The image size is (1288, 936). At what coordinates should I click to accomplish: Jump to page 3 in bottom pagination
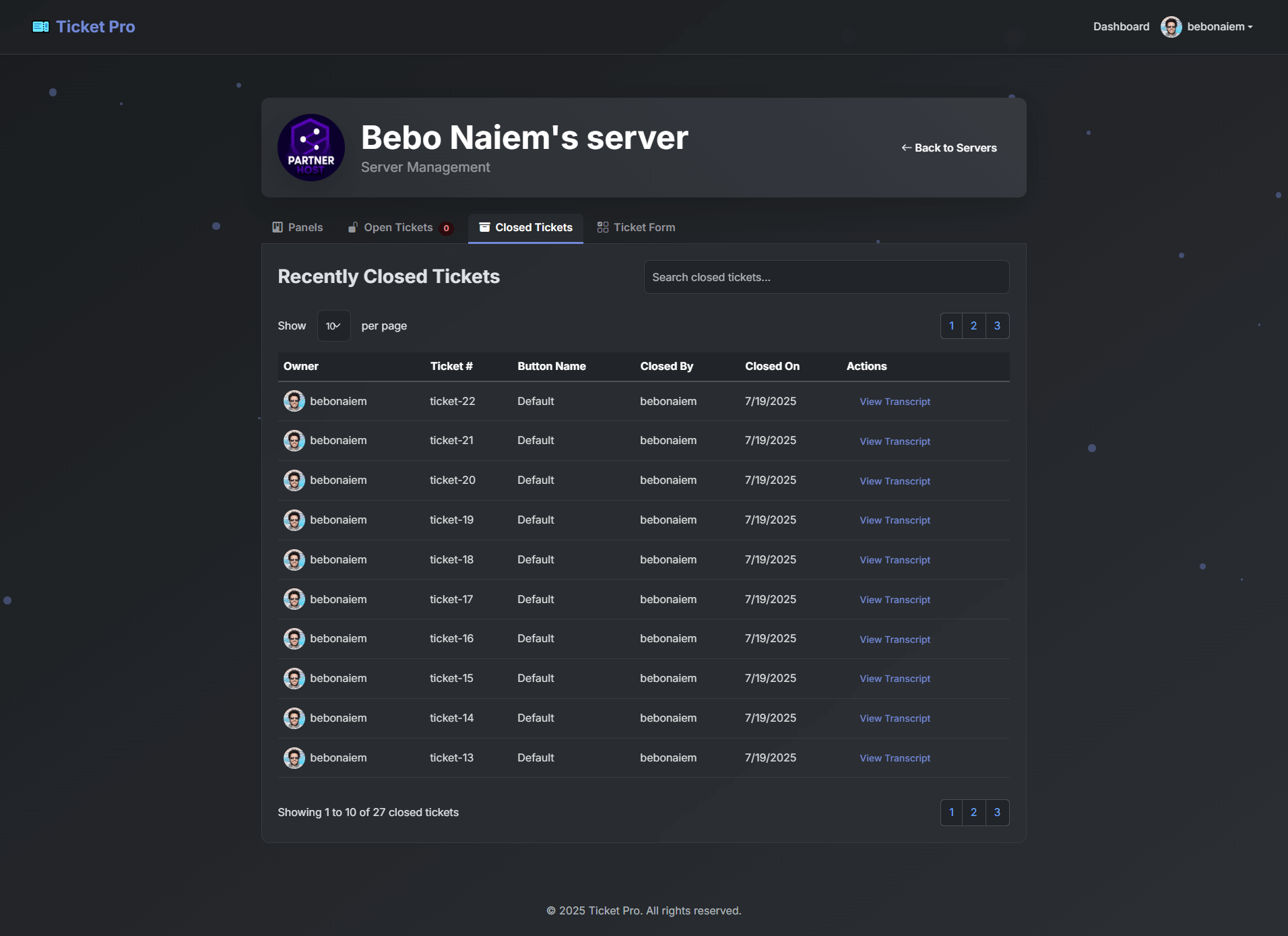click(997, 813)
